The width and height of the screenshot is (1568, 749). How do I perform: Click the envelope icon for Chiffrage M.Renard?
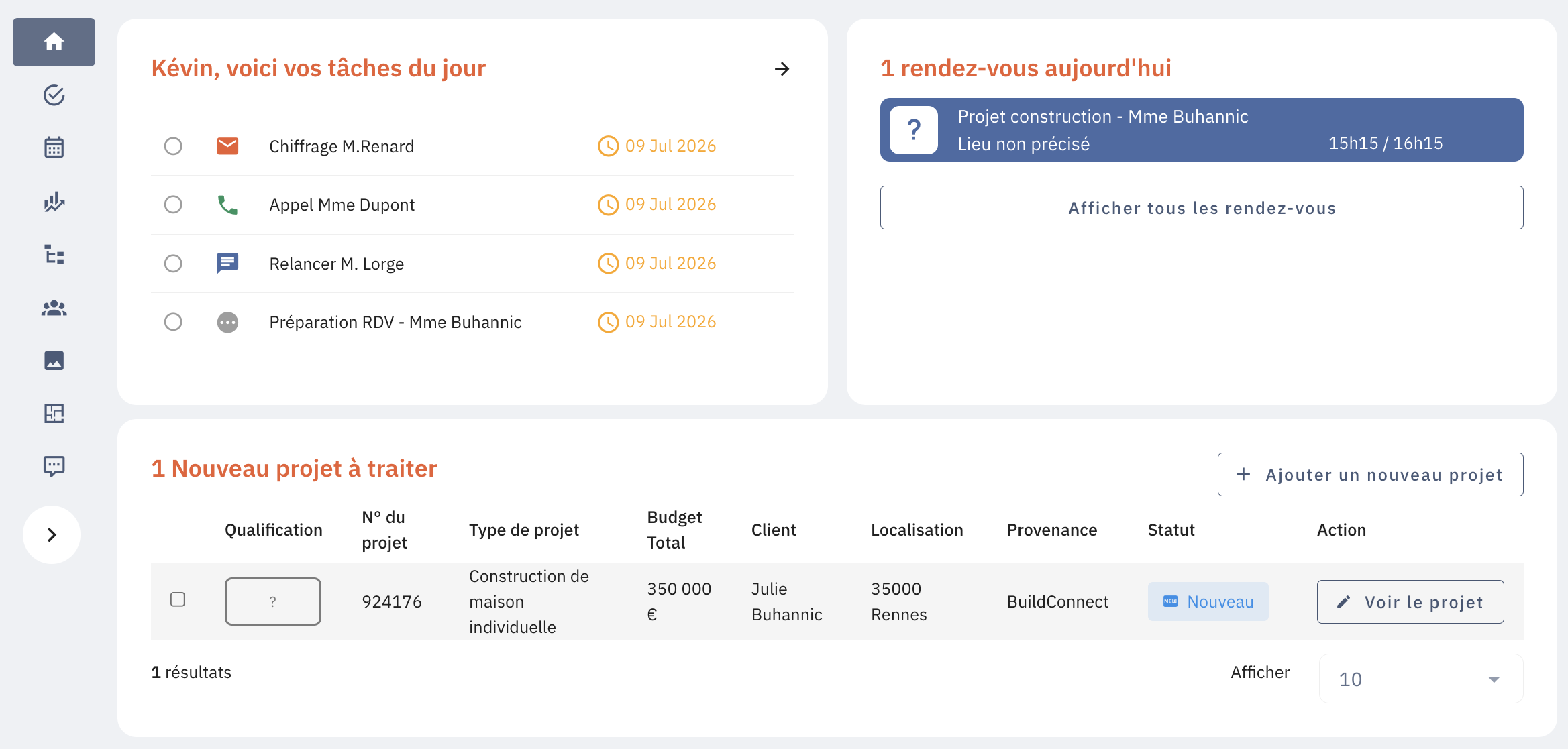[x=227, y=146]
